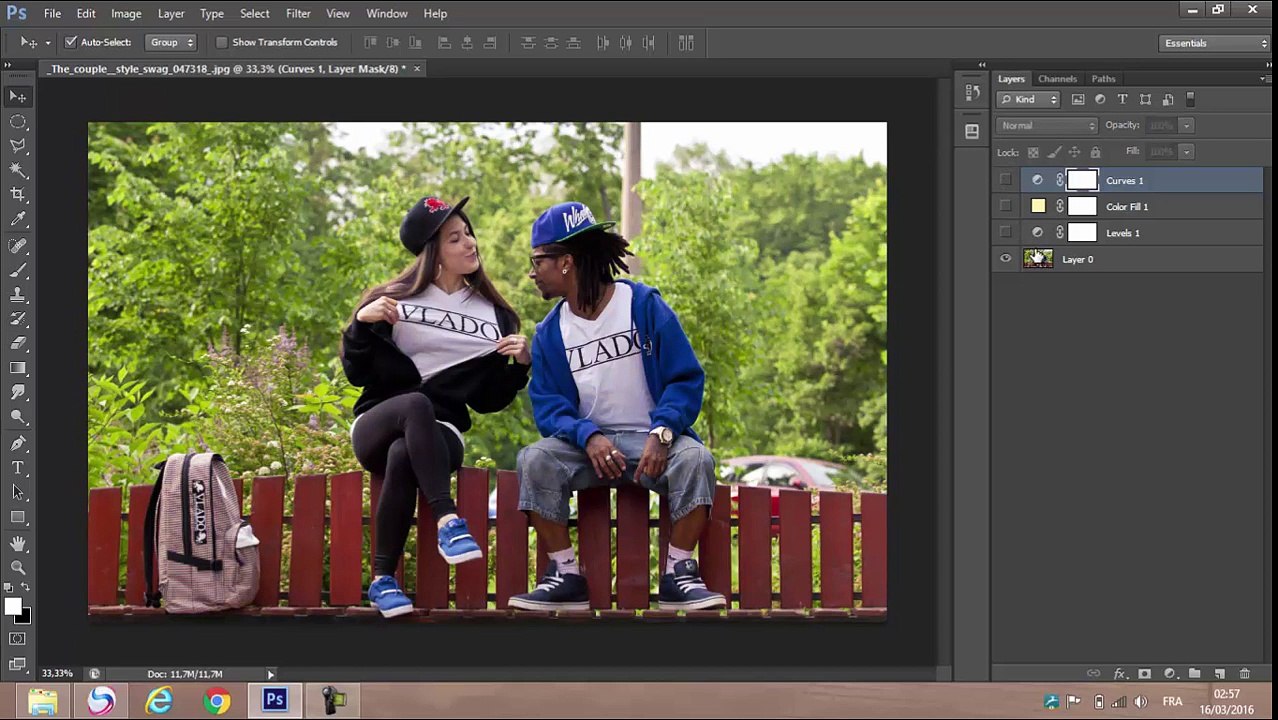Open the Auto-Select Group dropdown
Image resolution: width=1278 pixels, height=720 pixels.
(171, 42)
